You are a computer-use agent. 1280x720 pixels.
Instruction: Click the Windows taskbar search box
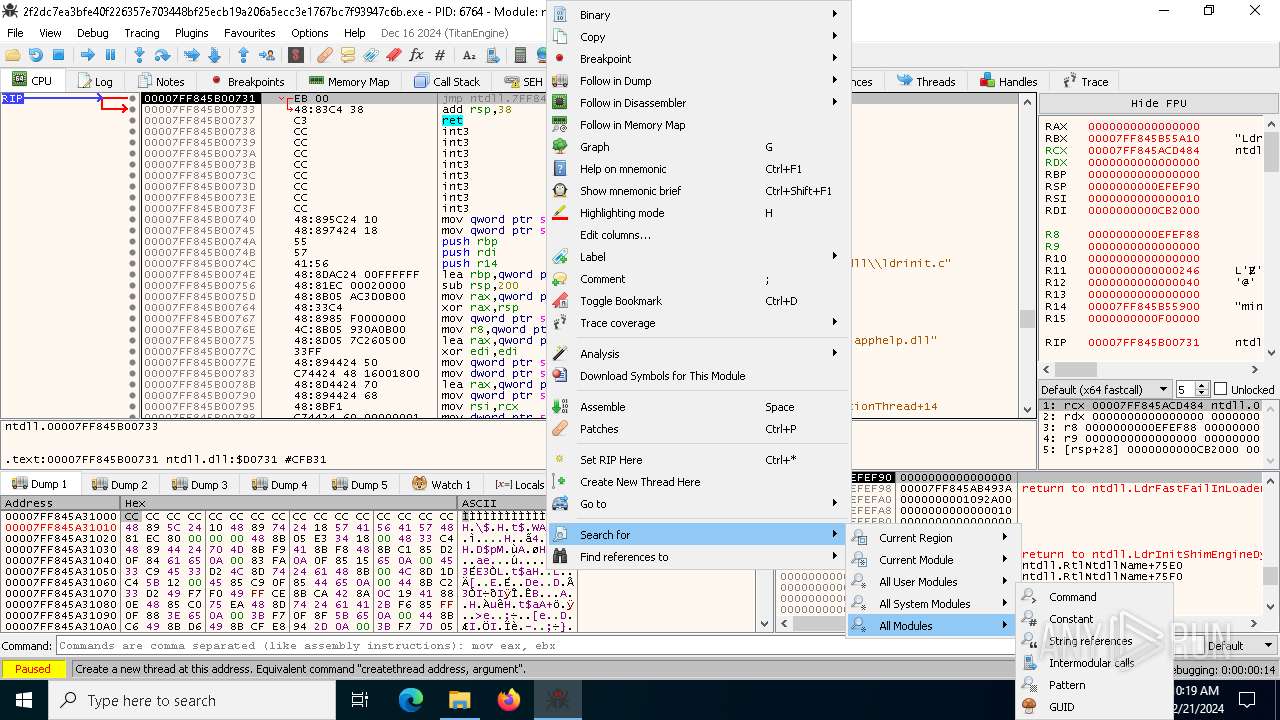[191, 700]
